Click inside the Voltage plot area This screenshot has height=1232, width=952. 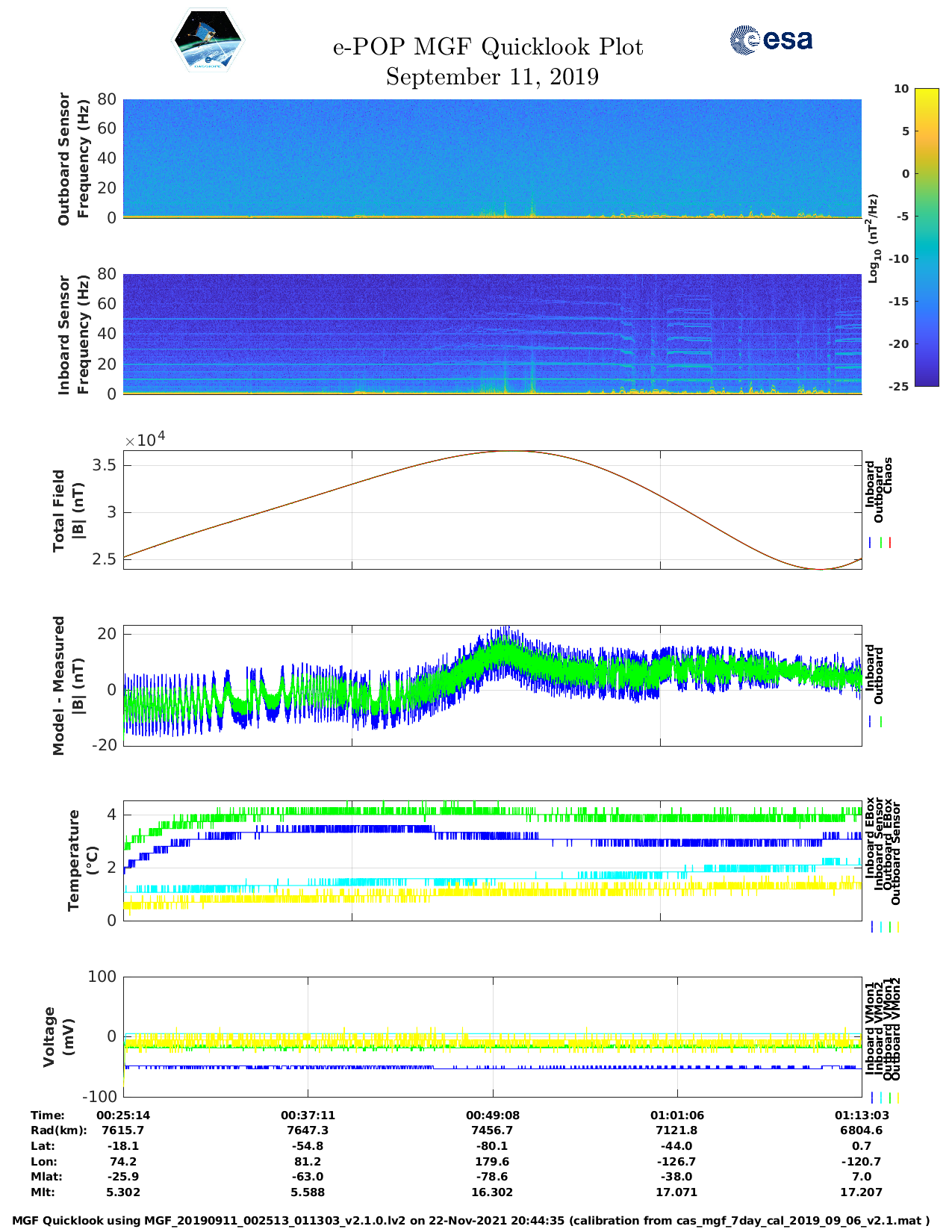coord(492,1036)
